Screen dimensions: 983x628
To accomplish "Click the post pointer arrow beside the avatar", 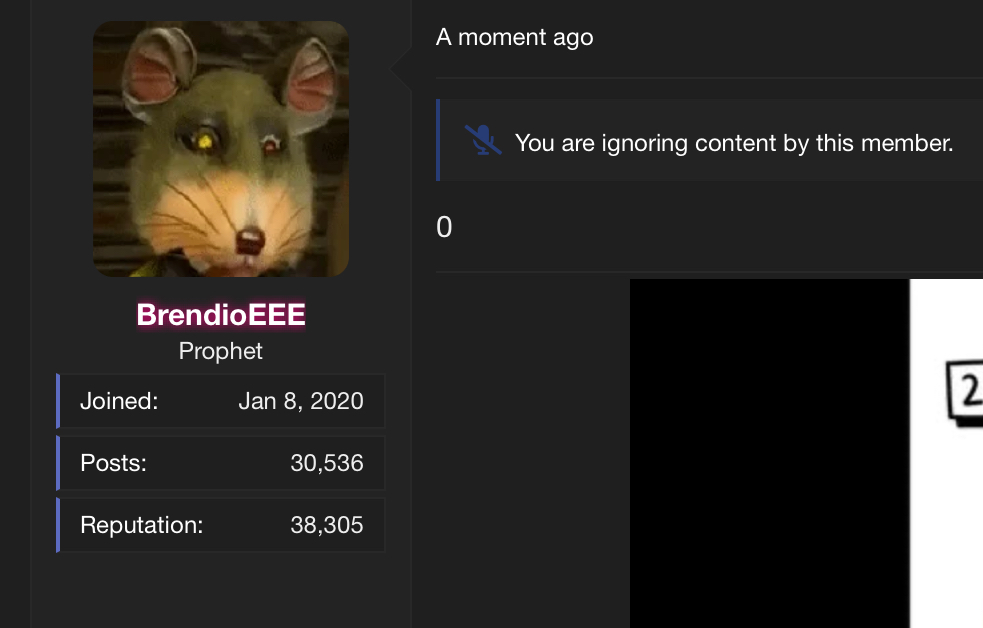I will coord(400,68).
